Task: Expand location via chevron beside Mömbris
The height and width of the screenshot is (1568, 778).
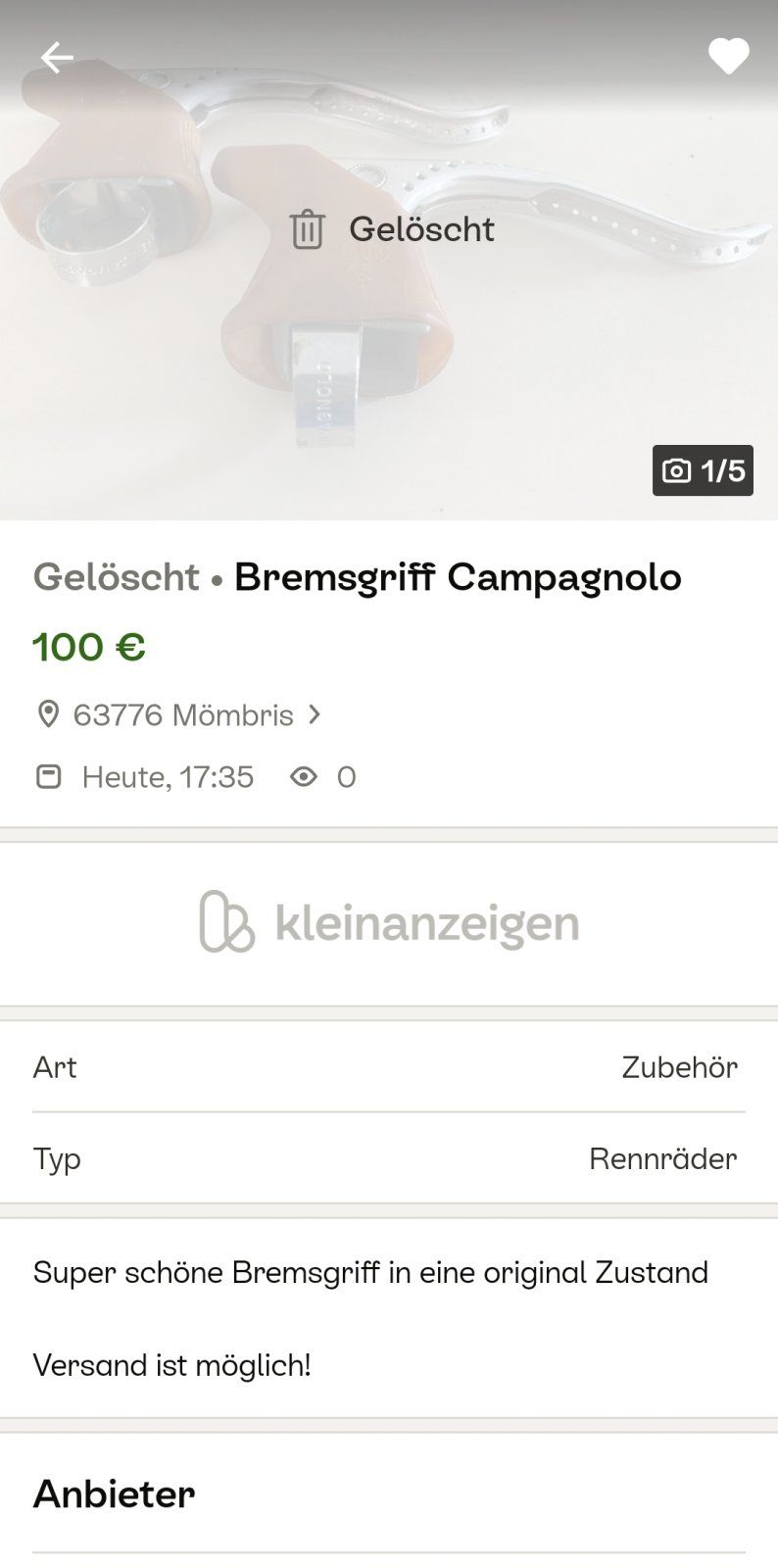Action: [315, 714]
